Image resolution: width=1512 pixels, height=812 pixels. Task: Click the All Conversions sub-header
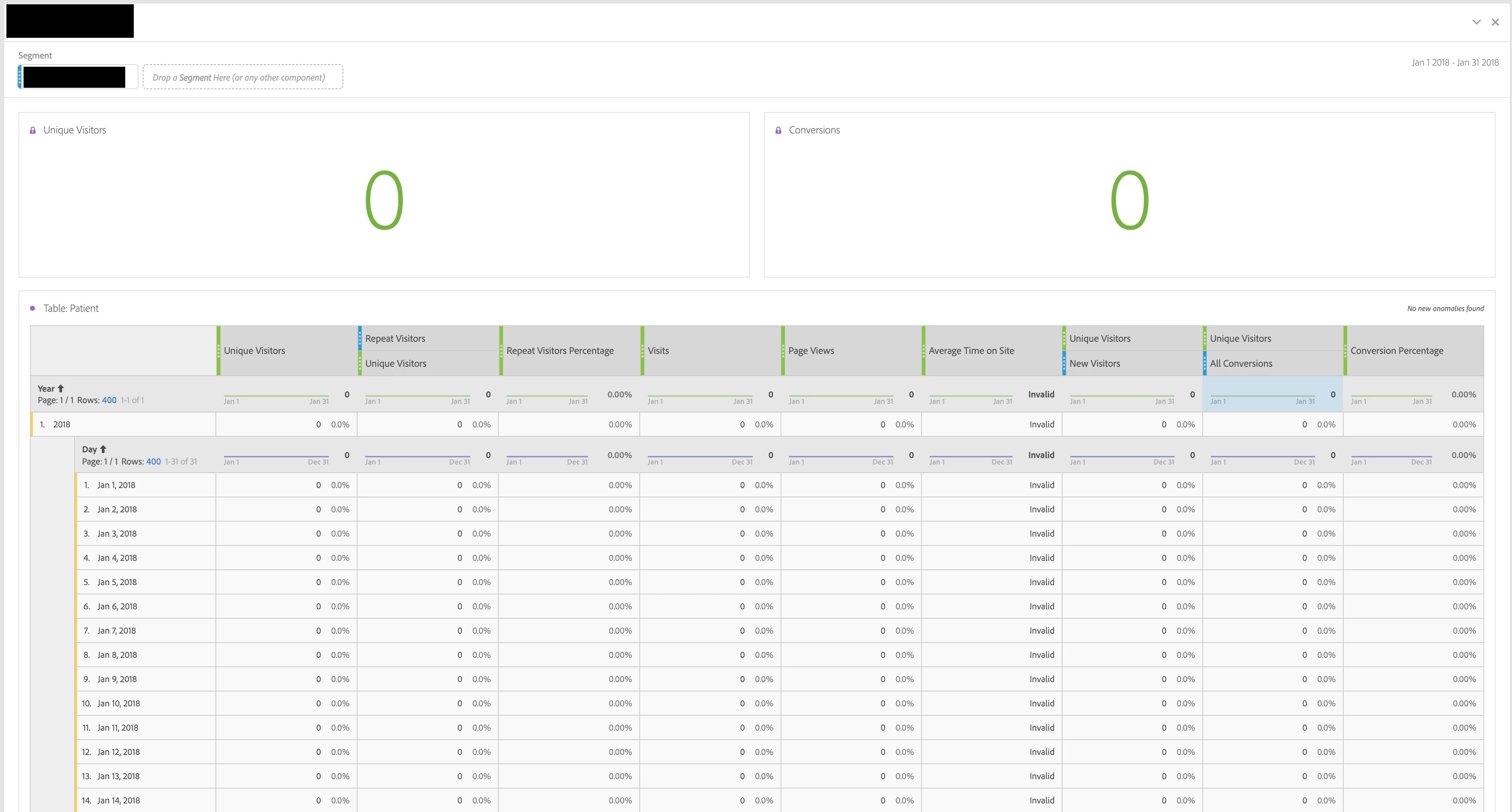[x=1241, y=364]
